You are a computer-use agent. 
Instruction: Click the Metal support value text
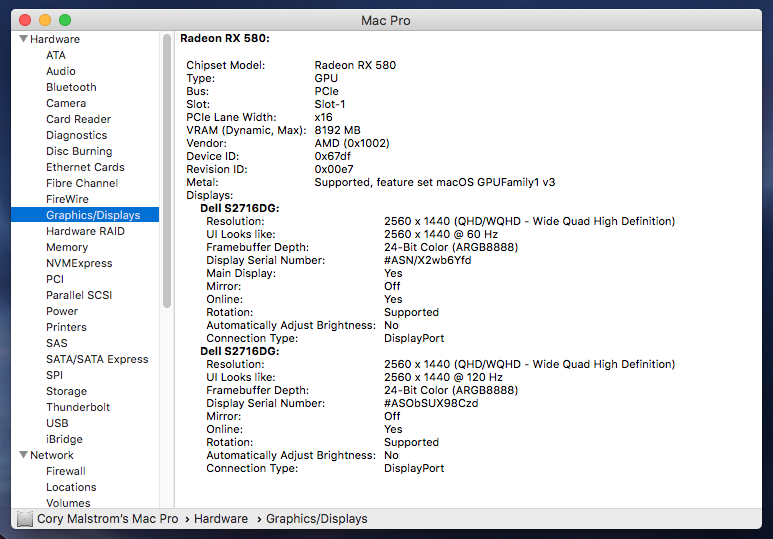tap(435, 182)
